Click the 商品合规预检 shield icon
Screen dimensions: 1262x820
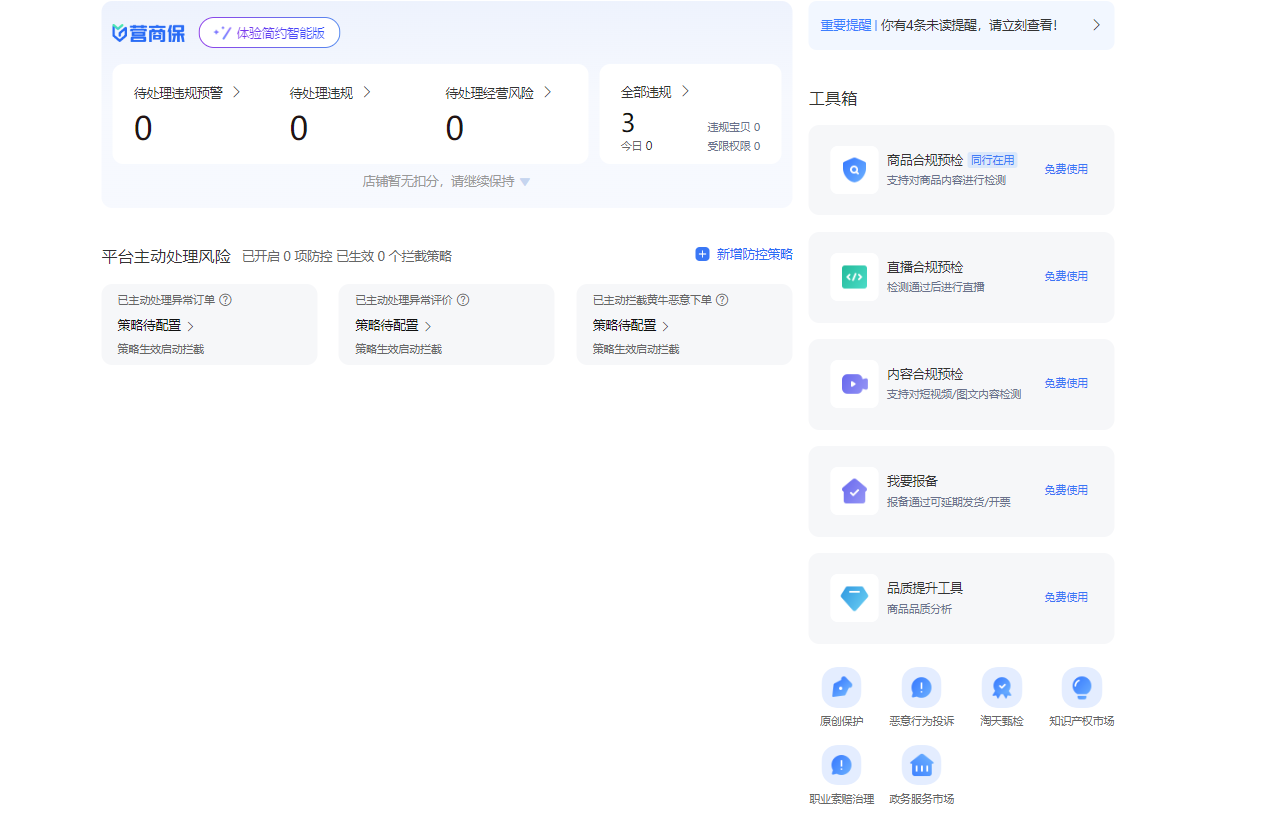click(854, 170)
